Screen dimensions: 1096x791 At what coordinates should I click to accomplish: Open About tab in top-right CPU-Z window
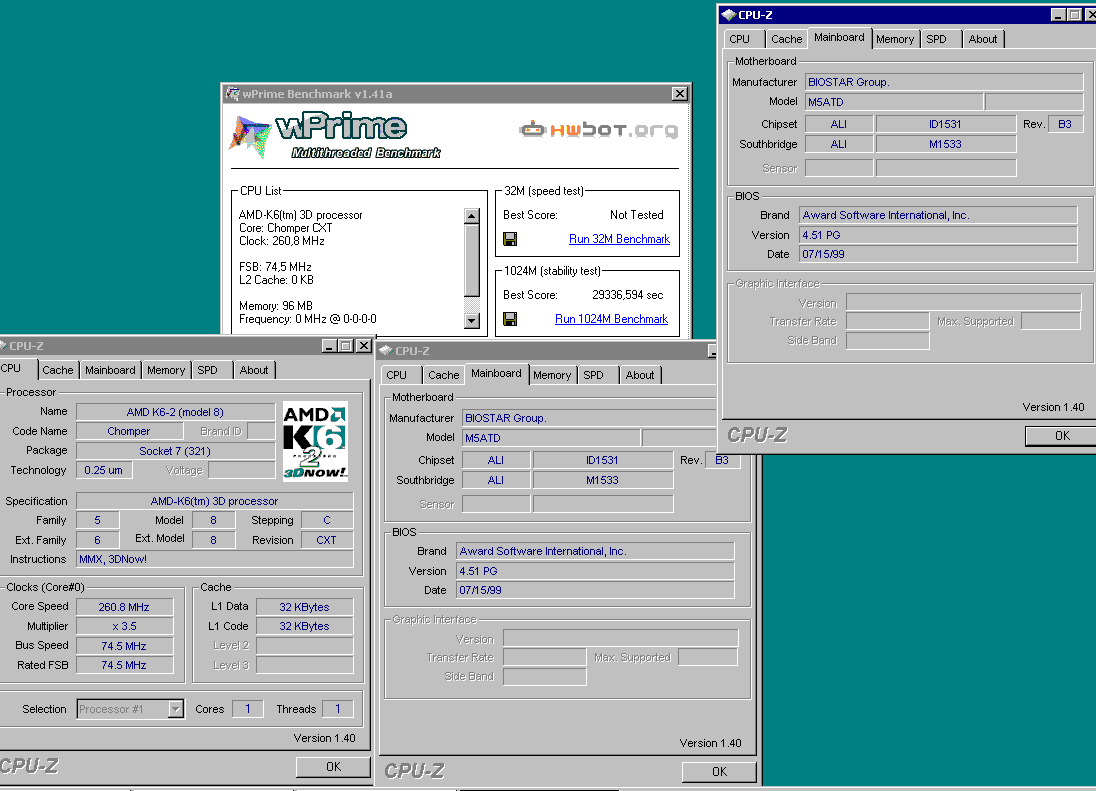[983, 39]
